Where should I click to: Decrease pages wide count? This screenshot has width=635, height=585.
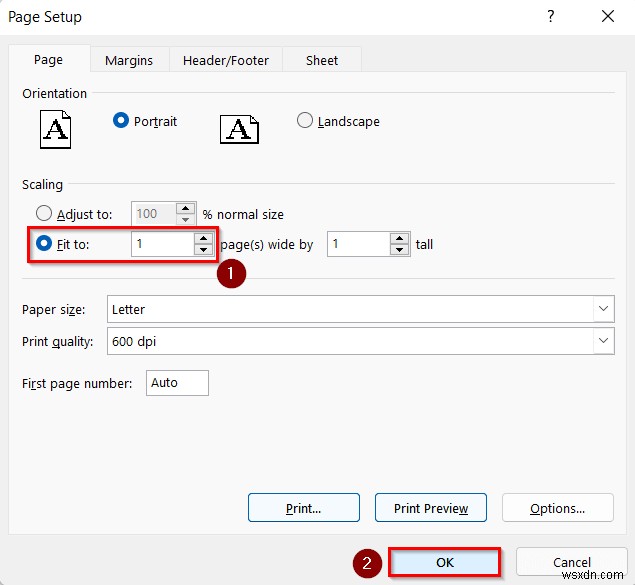(x=203, y=249)
